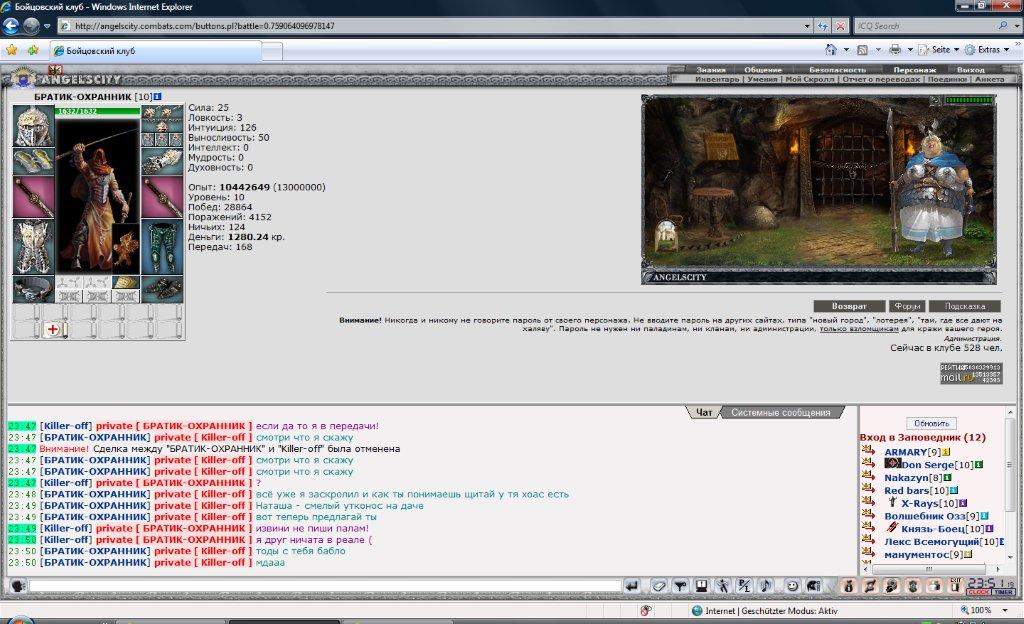Select the Бойцовский клуб browser tab
Viewport: 1024px width, 624px height.
coord(157,50)
